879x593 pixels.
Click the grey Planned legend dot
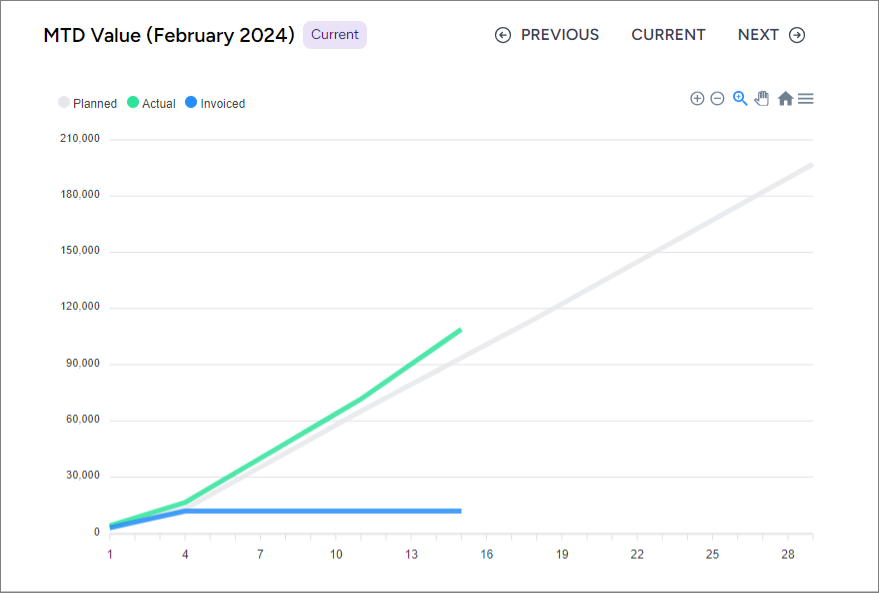click(64, 102)
